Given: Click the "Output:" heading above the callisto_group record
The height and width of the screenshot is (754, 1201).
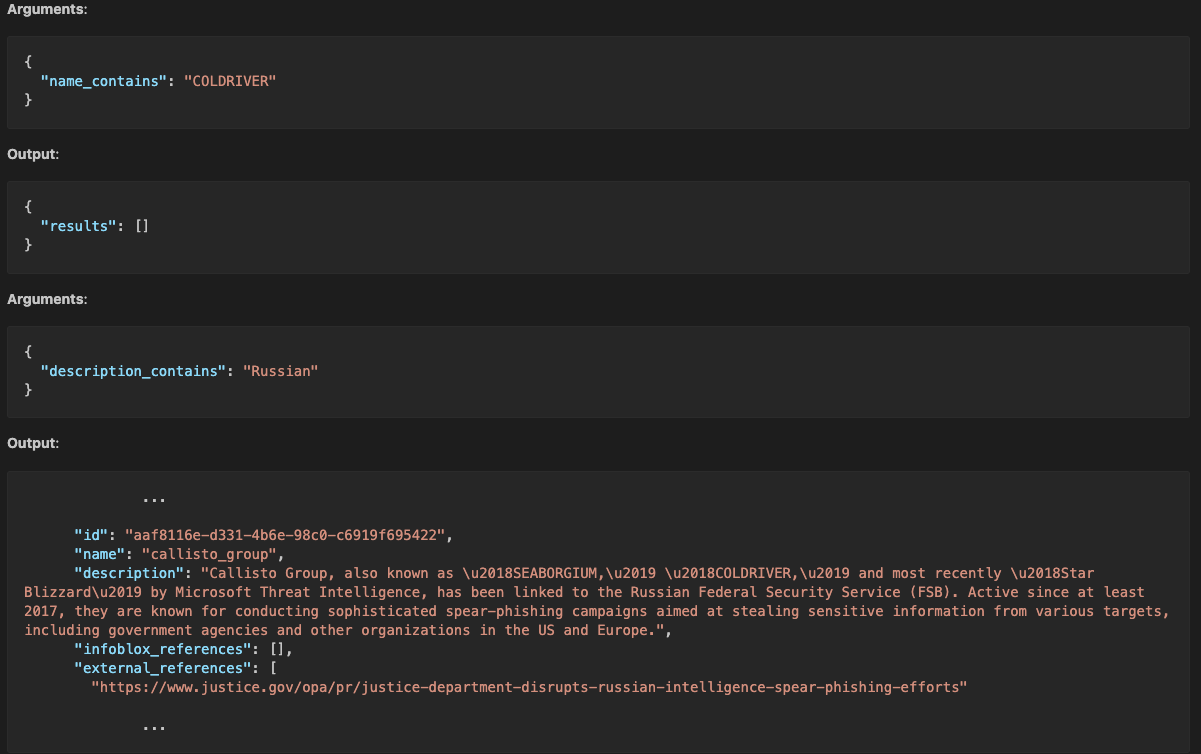Looking at the screenshot, I should click(33, 443).
